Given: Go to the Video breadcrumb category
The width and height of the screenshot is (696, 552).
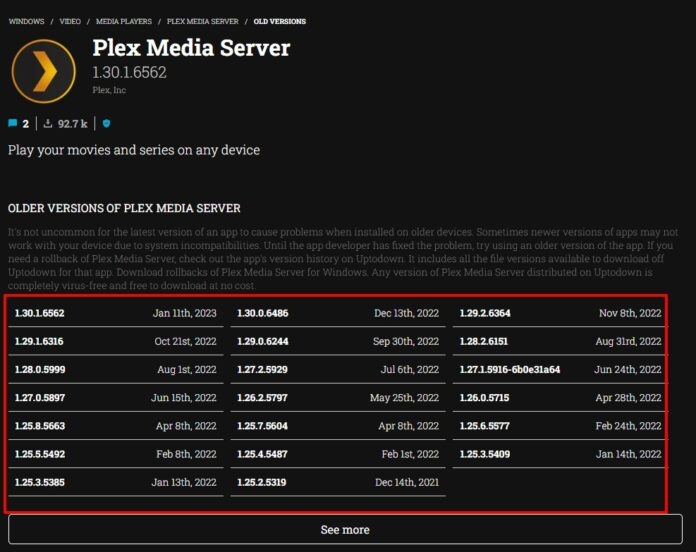Looking at the screenshot, I should click(x=70, y=21).
